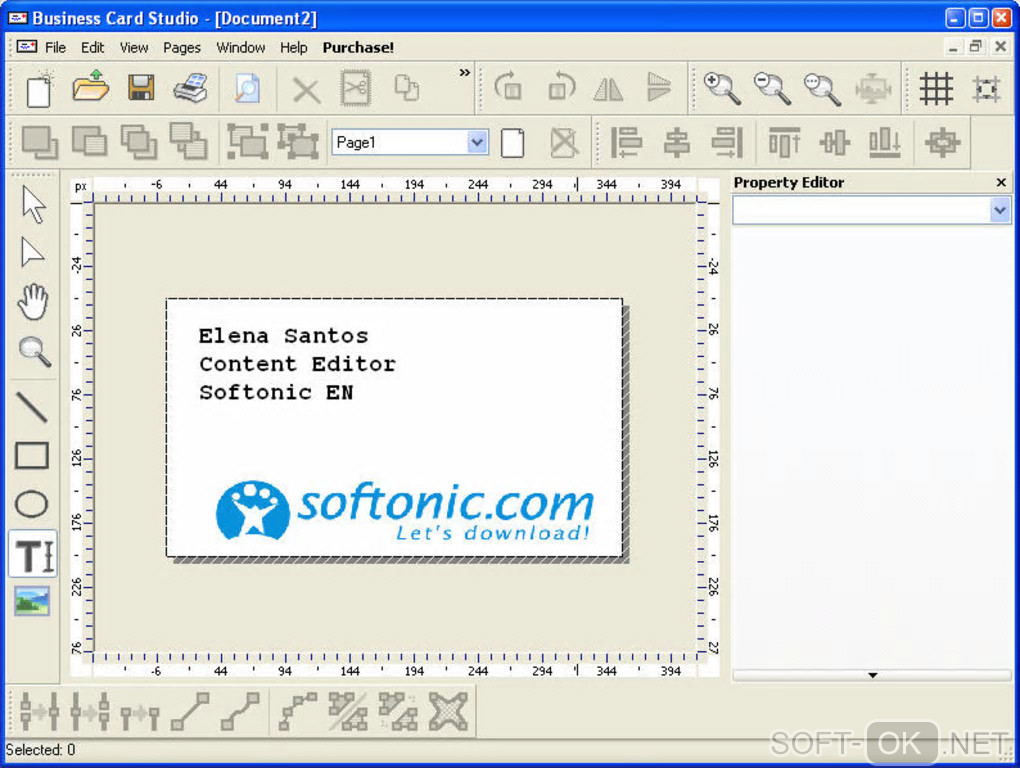Delete selection with the X icon
The height and width of the screenshot is (768, 1020).
306,90
